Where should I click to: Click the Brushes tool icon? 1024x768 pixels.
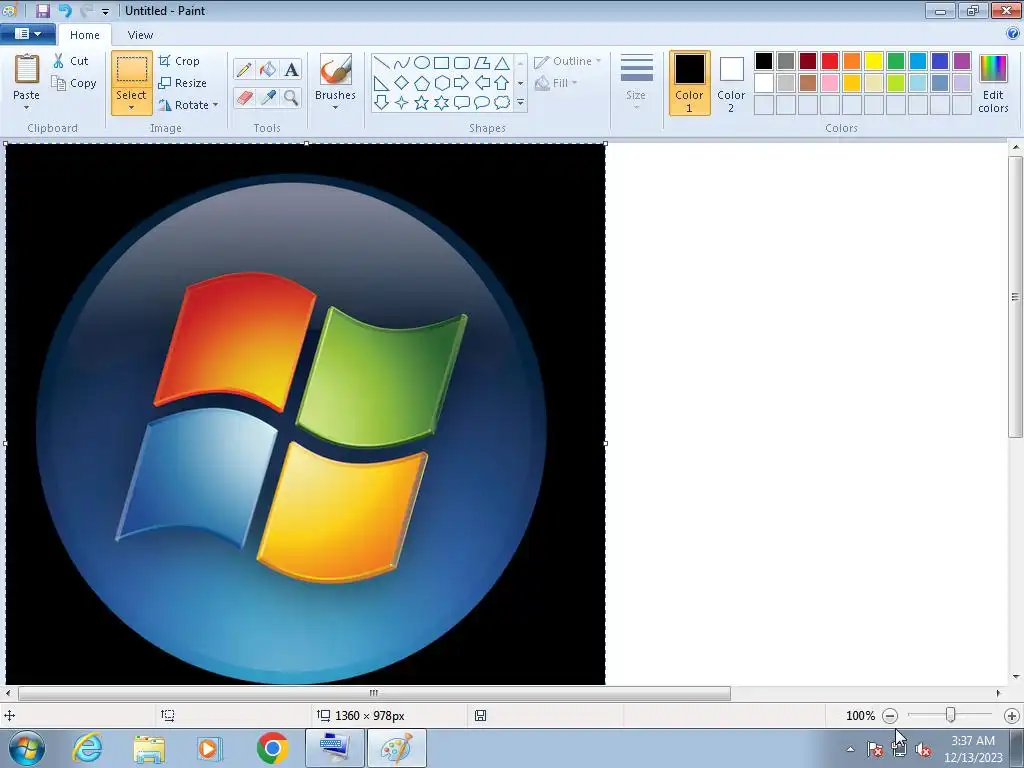pyautogui.click(x=336, y=69)
